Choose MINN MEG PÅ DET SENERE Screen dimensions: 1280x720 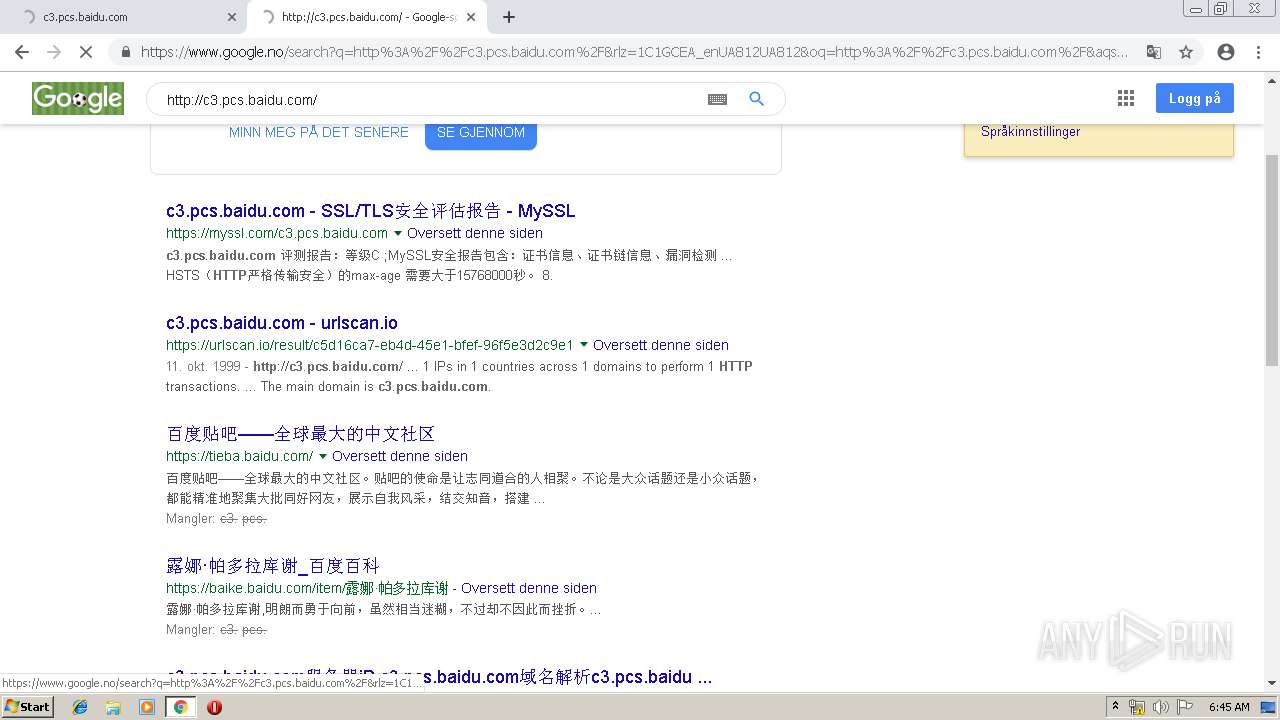[x=319, y=132]
